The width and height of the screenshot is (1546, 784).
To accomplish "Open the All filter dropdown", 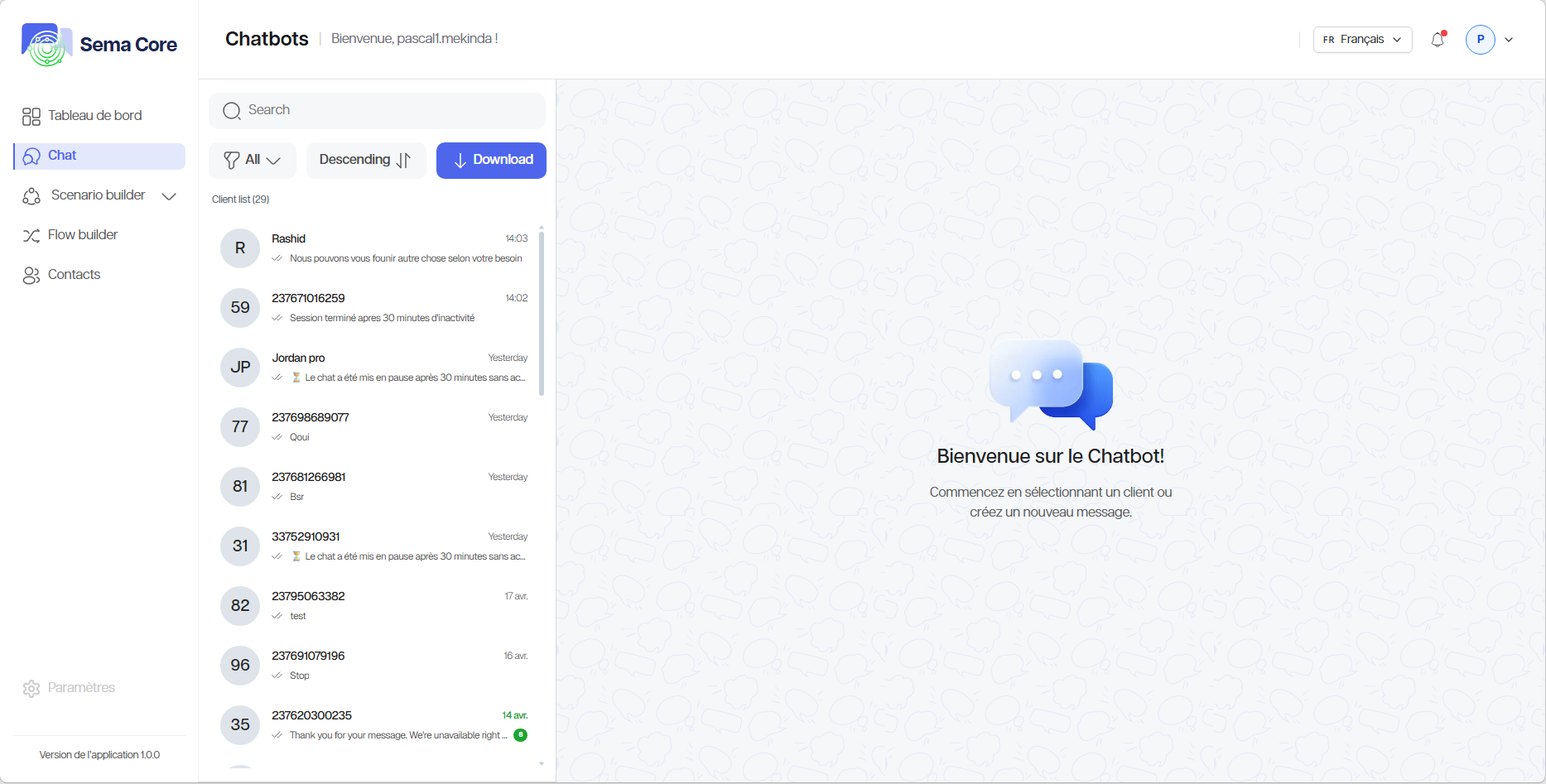I will click(x=252, y=160).
